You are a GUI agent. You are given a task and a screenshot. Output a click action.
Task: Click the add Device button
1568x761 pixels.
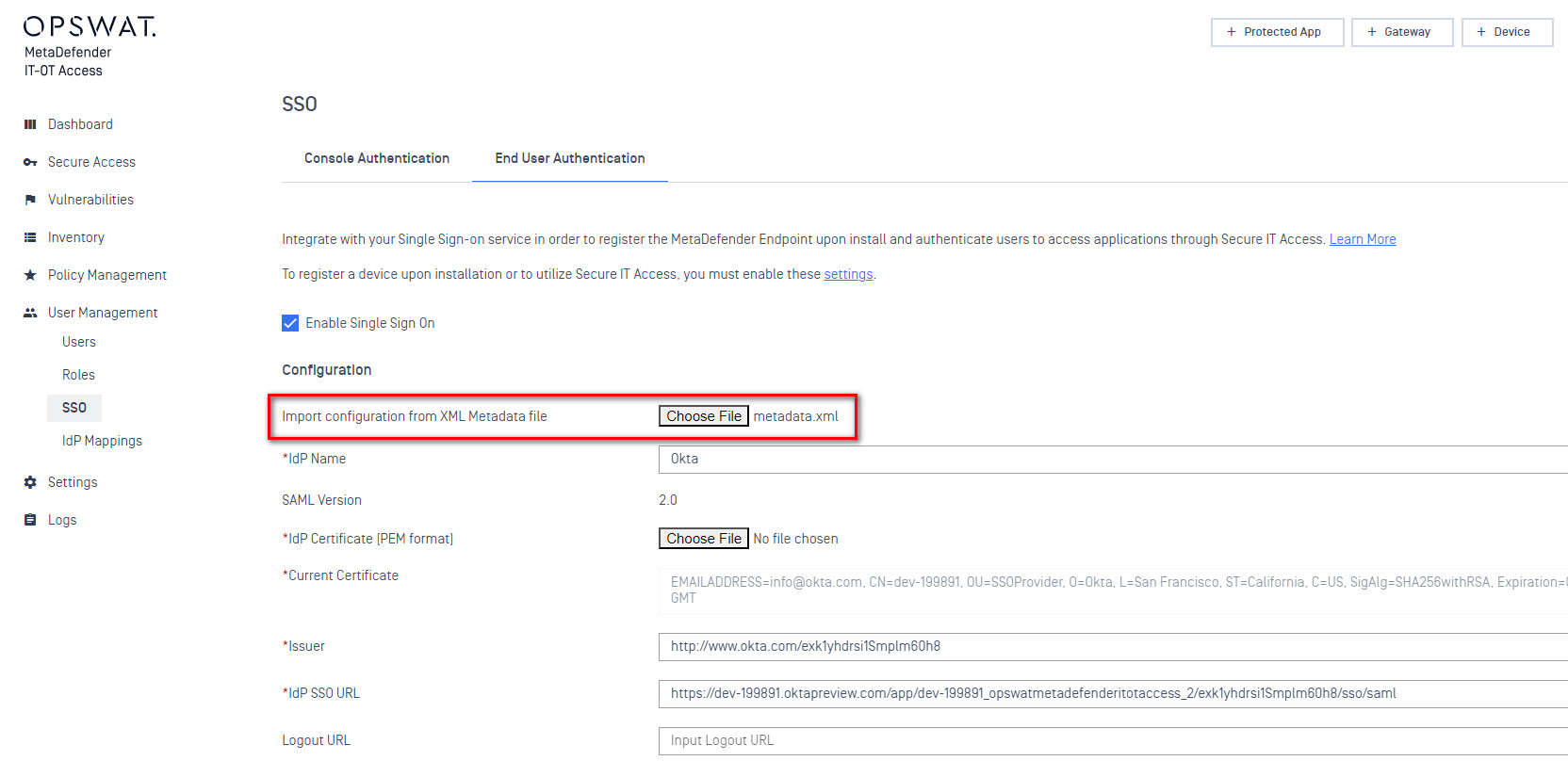tap(1507, 32)
